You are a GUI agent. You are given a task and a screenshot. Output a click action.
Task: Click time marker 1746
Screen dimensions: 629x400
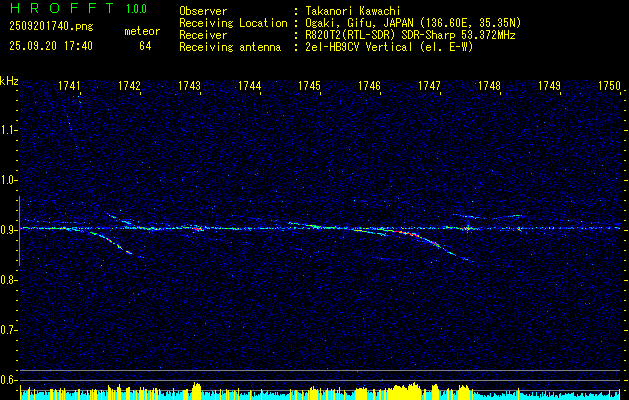369,86
